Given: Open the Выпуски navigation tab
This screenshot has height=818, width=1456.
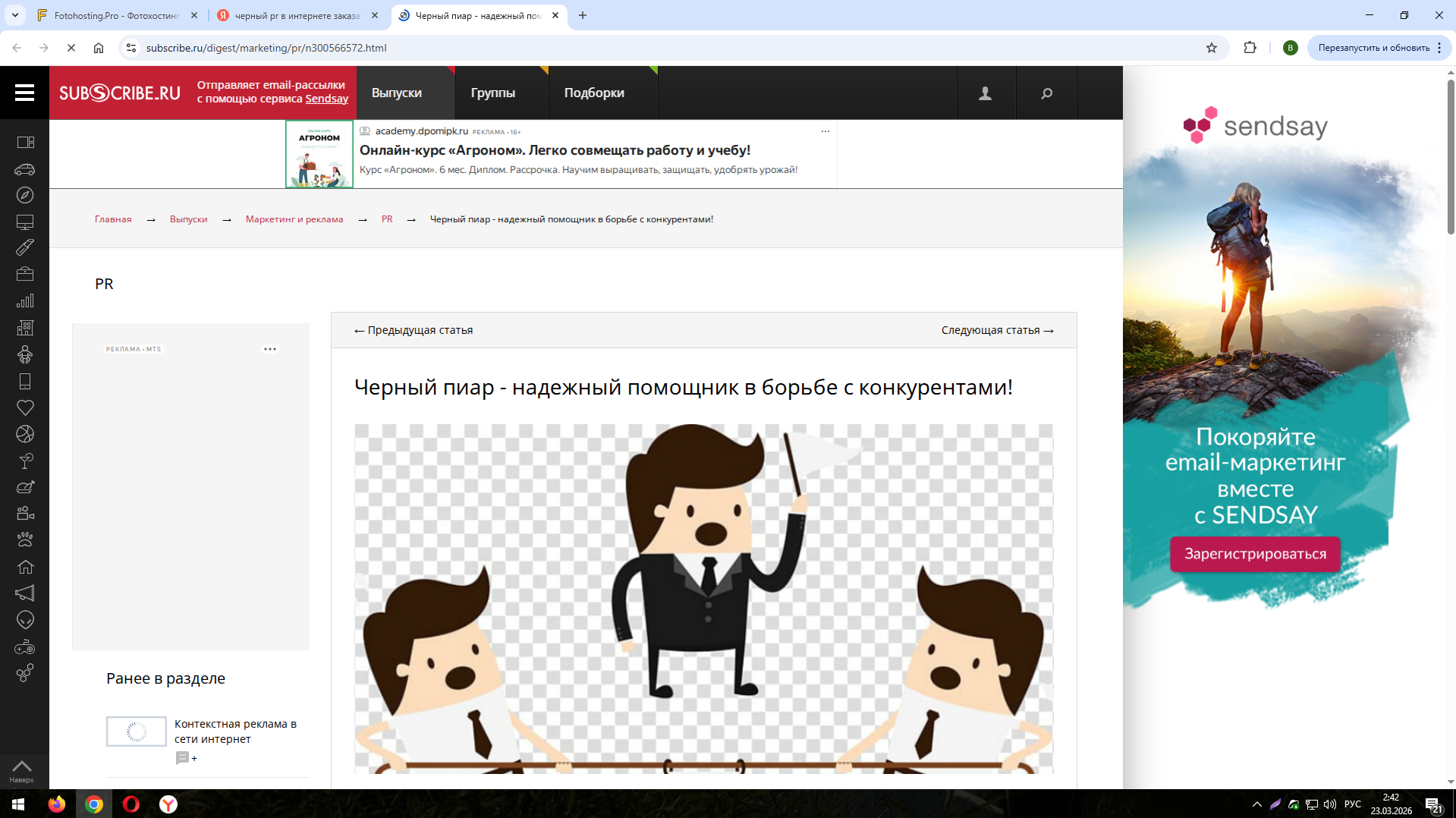Looking at the screenshot, I should pyautogui.click(x=397, y=93).
